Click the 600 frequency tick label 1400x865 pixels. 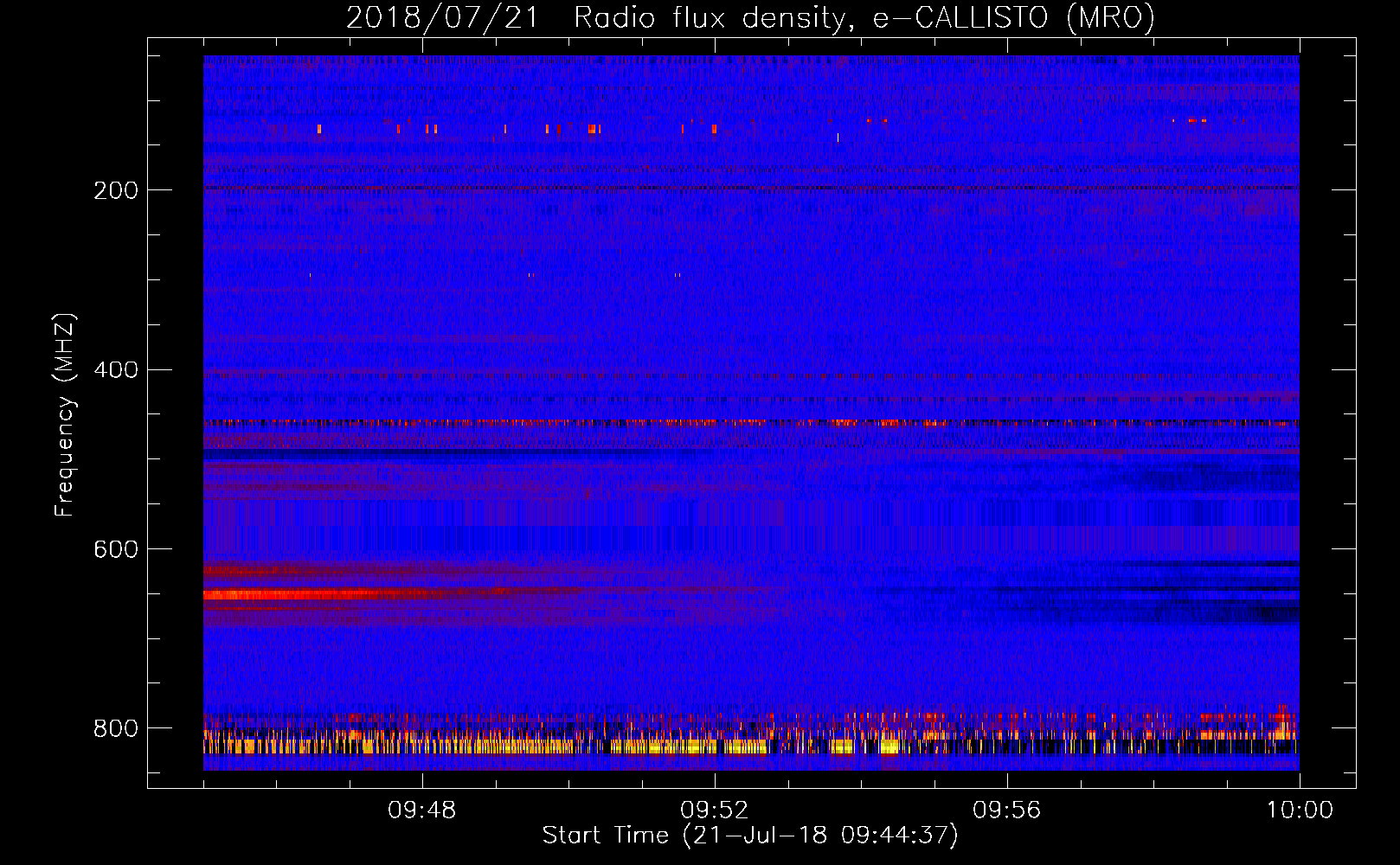pos(116,549)
